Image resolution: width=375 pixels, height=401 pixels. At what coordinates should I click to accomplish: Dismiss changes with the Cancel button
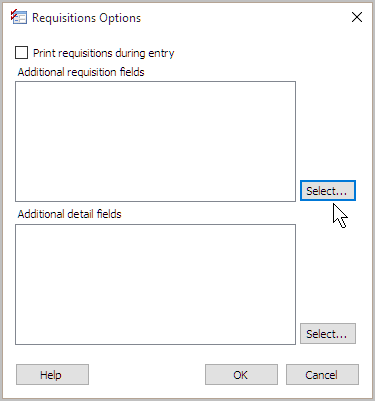pos(322,375)
